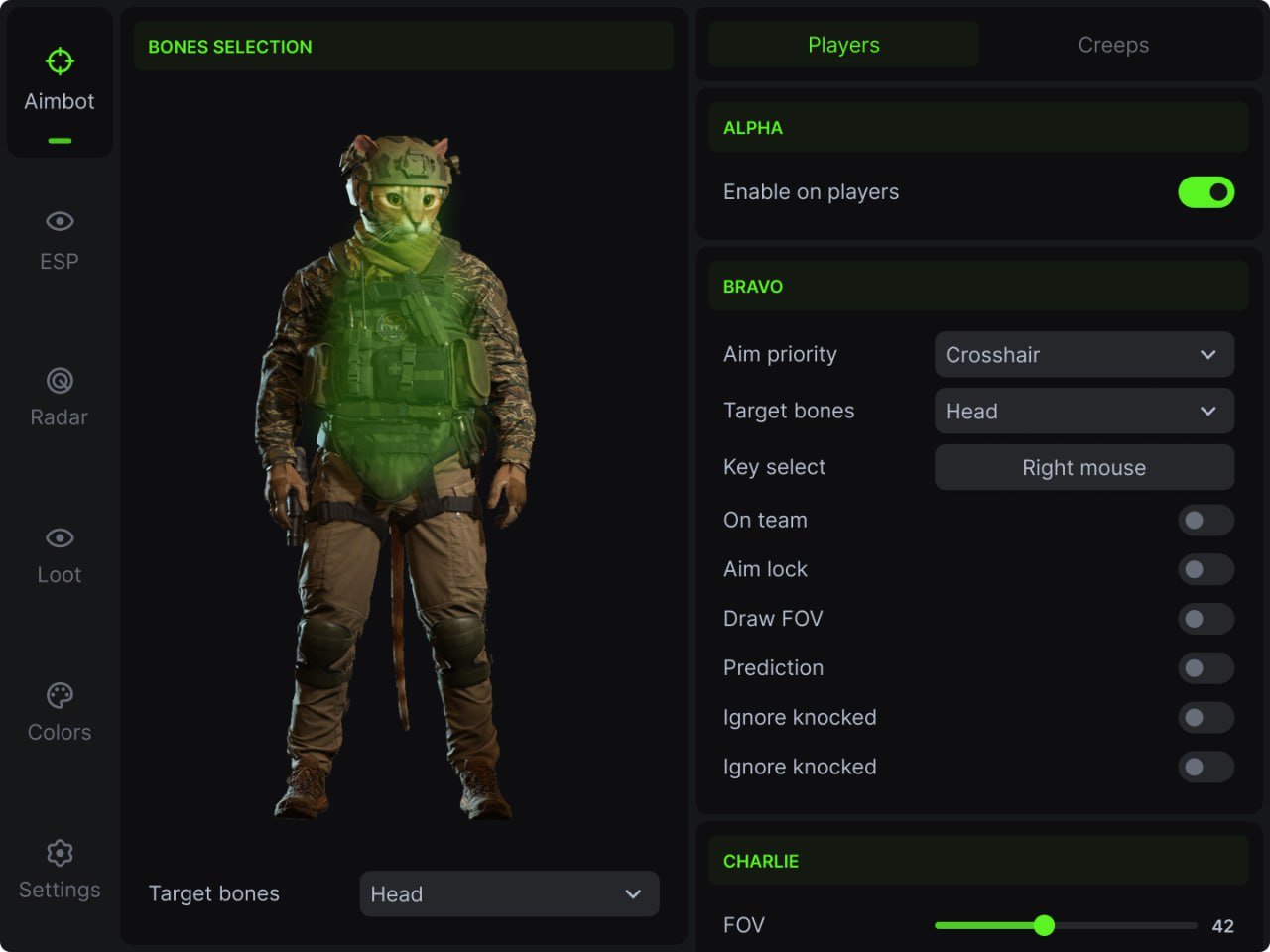Viewport: 1270px width, 952px height.
Task: Switch to the Creeps tab
Action: (x=1113, y=45)
